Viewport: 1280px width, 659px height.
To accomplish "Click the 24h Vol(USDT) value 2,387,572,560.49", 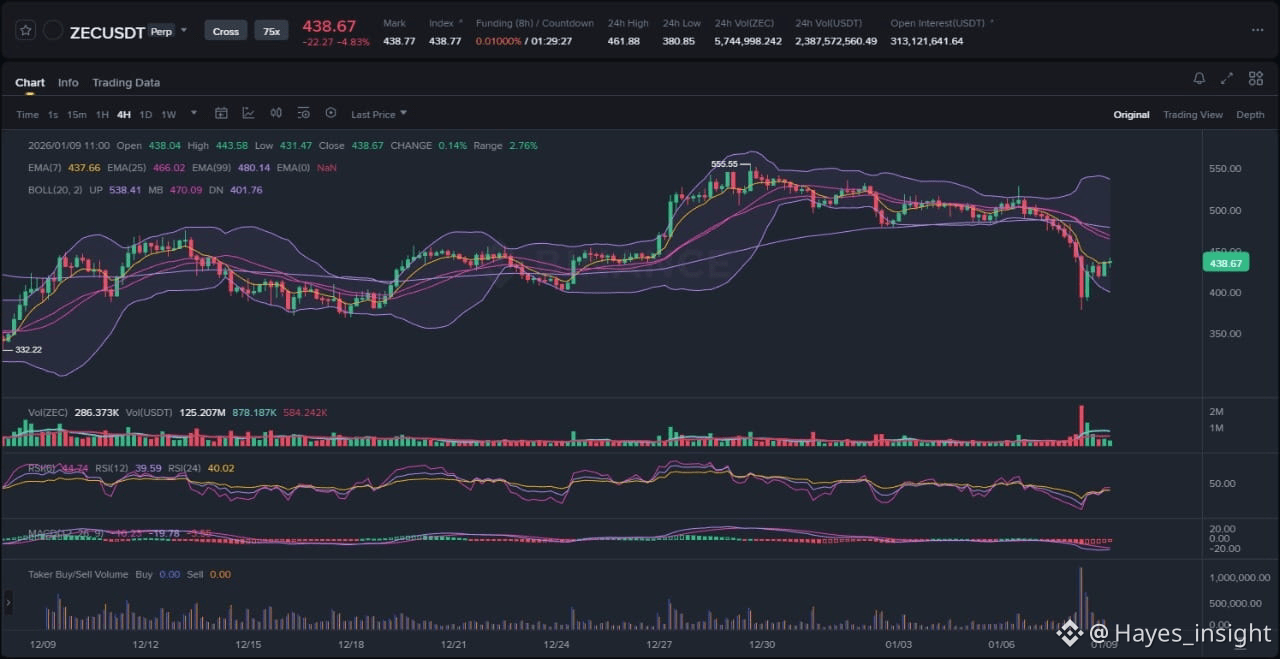I will click(836, 41).
